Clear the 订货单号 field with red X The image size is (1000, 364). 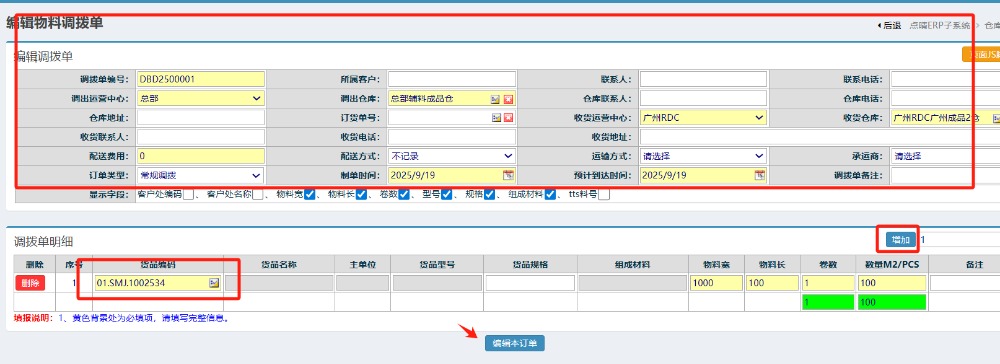[508, 118]
